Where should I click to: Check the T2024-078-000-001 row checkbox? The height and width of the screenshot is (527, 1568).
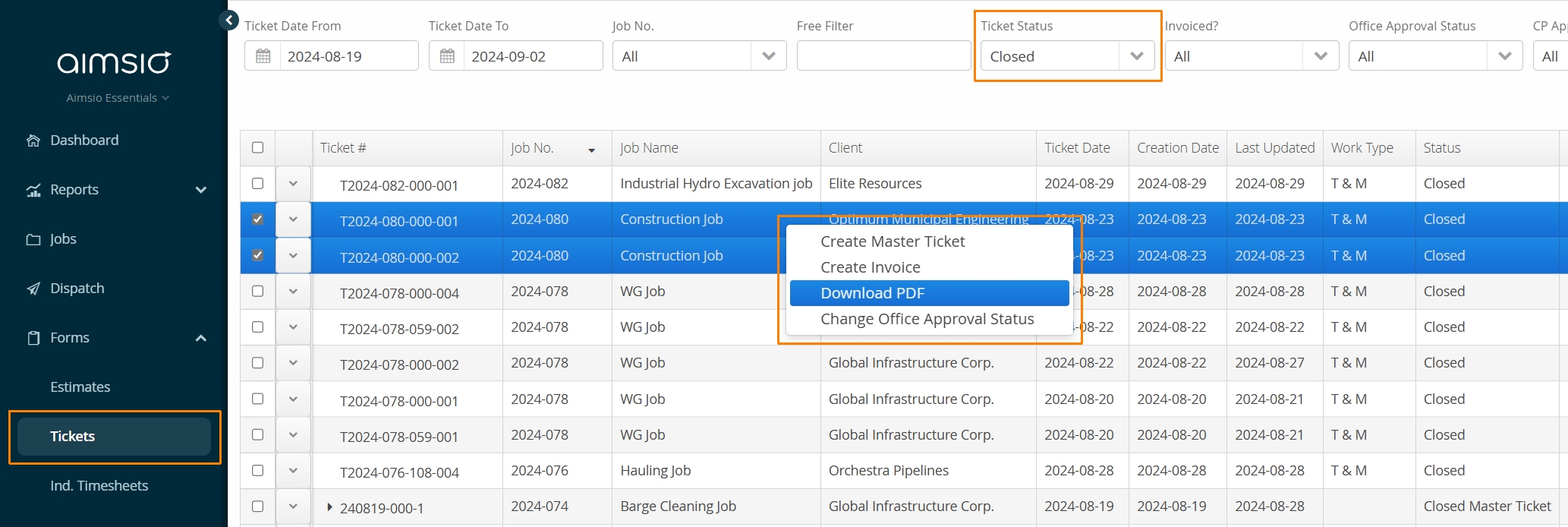click(x=258, y=399)
